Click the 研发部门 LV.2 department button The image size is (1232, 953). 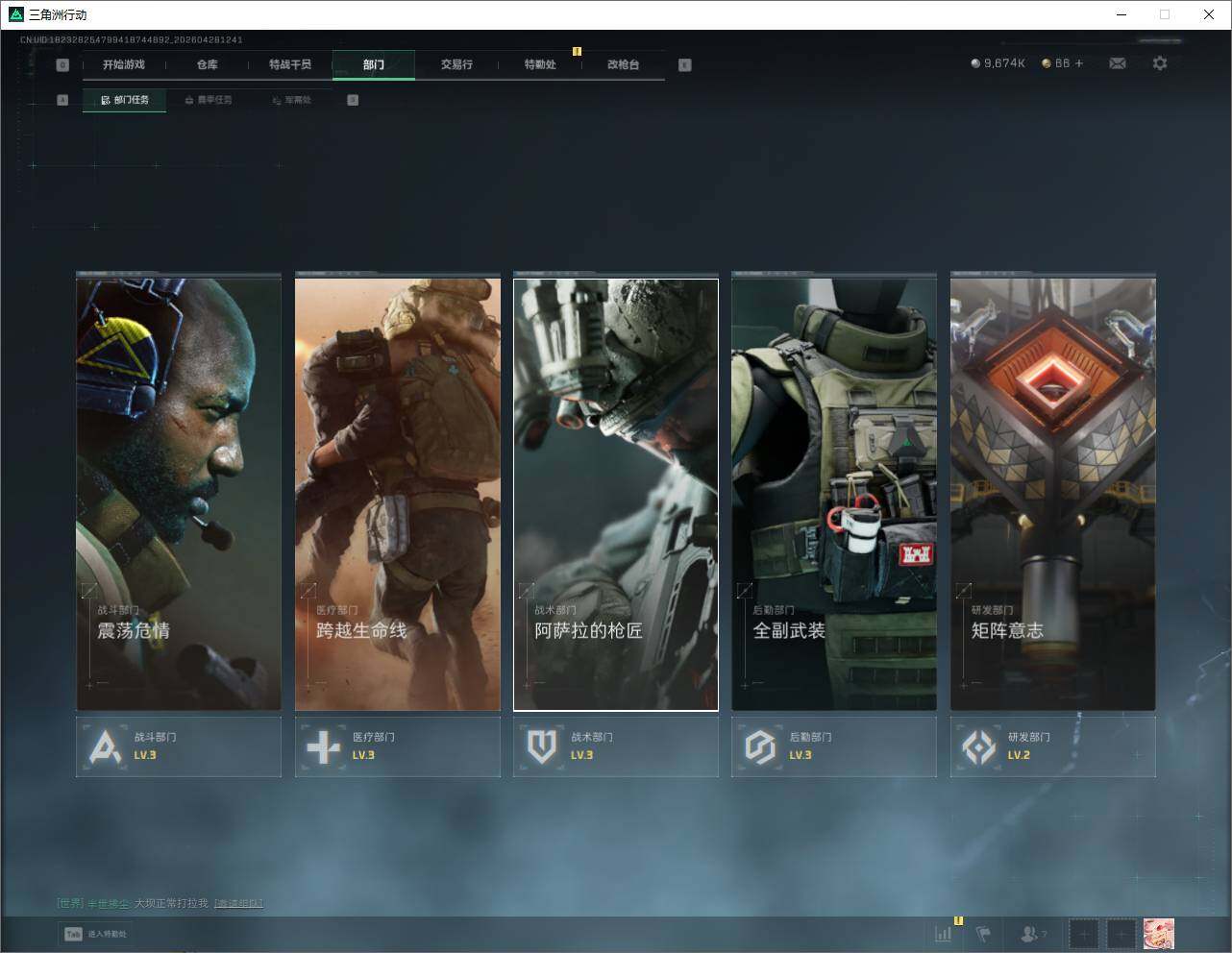pyautogui.click(x=1053, y=746)
